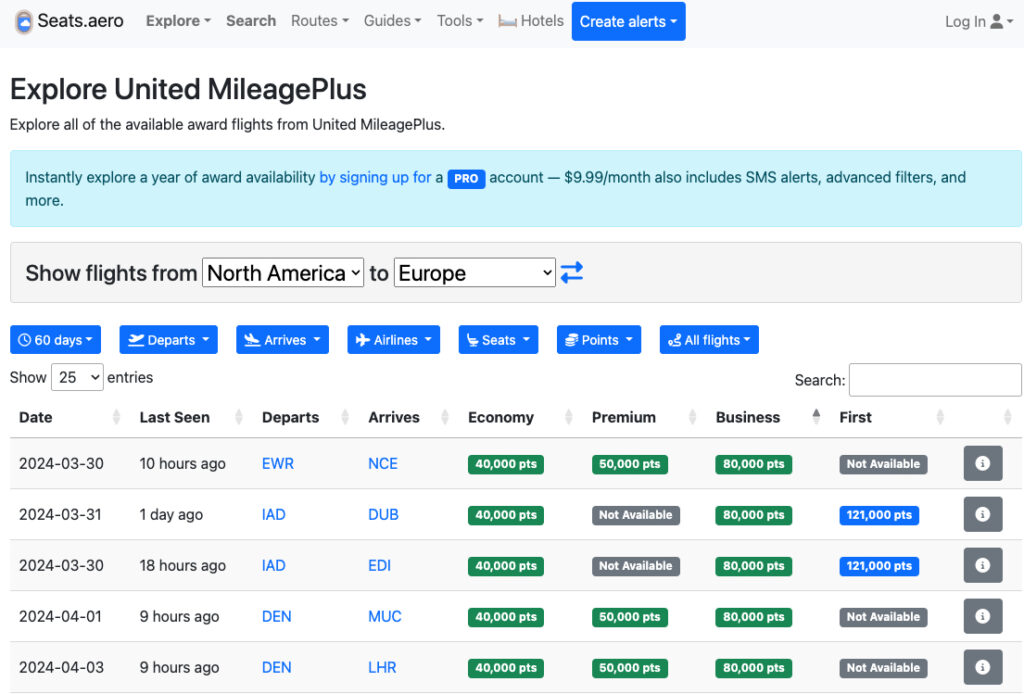Click the Seats.aero logo icon

[22, 20]
